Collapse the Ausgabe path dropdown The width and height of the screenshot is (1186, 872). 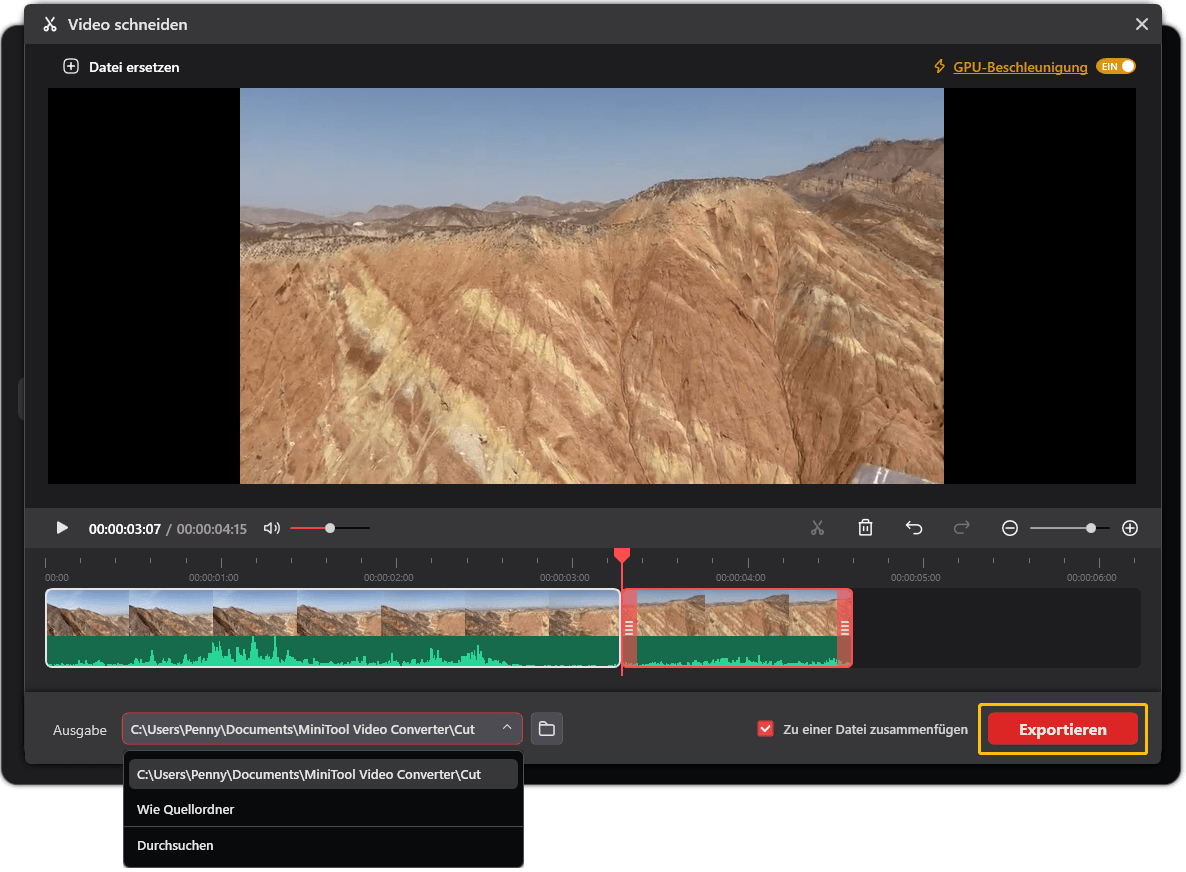[507, 728]
